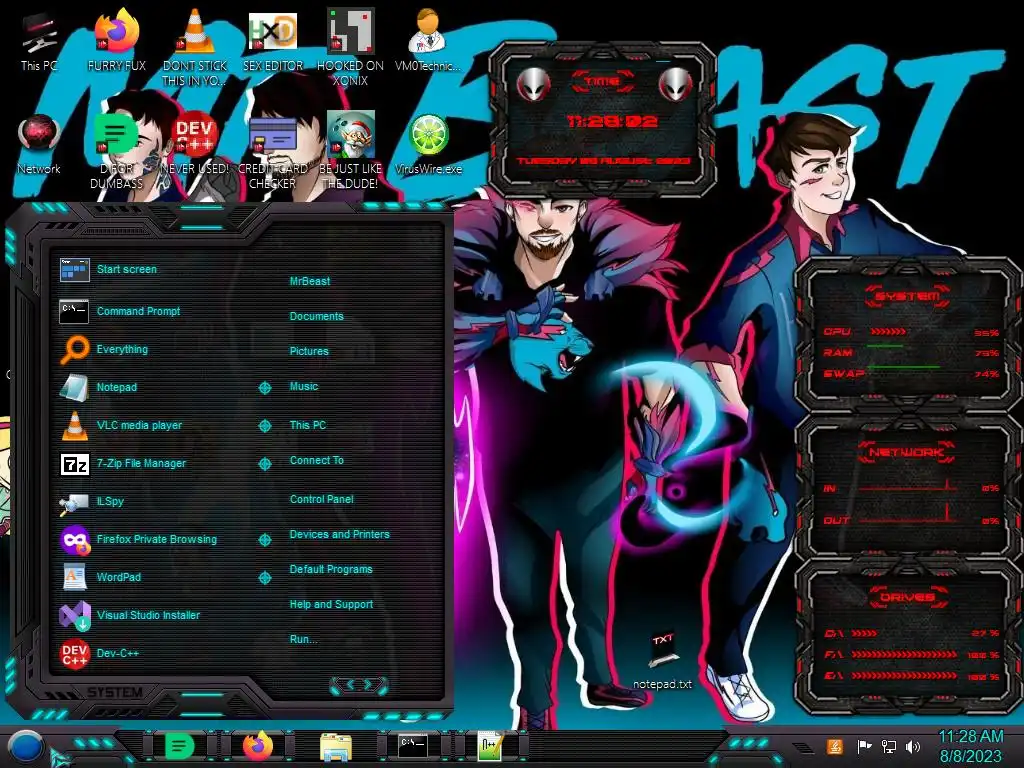Open the CREDIT CARD CHECKER shortcut

click(272, 152)
